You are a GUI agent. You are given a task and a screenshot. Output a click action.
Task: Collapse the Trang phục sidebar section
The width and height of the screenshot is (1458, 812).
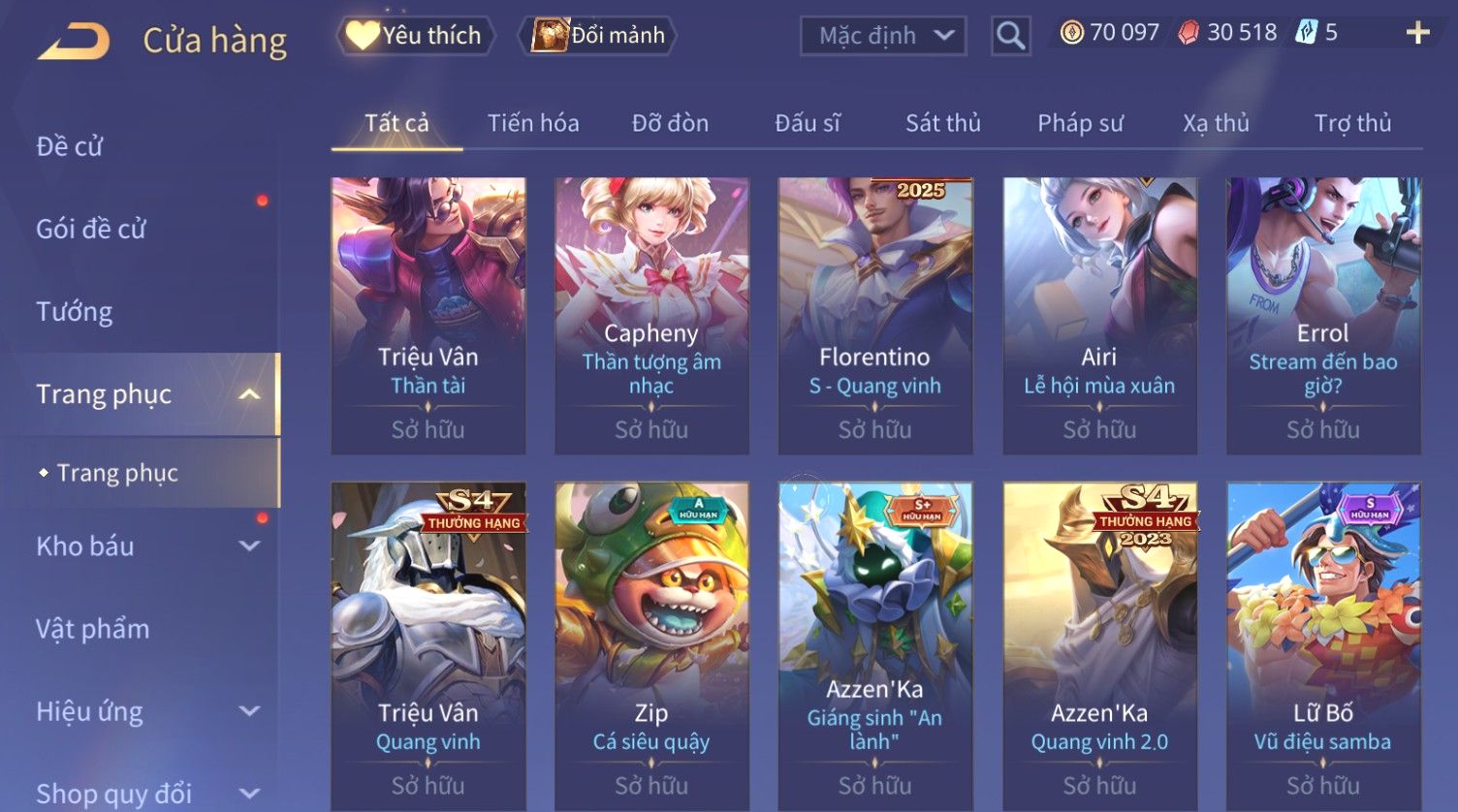249,394
